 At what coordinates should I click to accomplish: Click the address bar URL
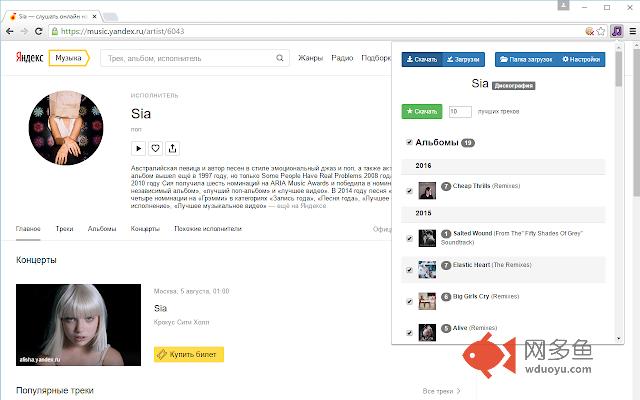pos(122,31)
